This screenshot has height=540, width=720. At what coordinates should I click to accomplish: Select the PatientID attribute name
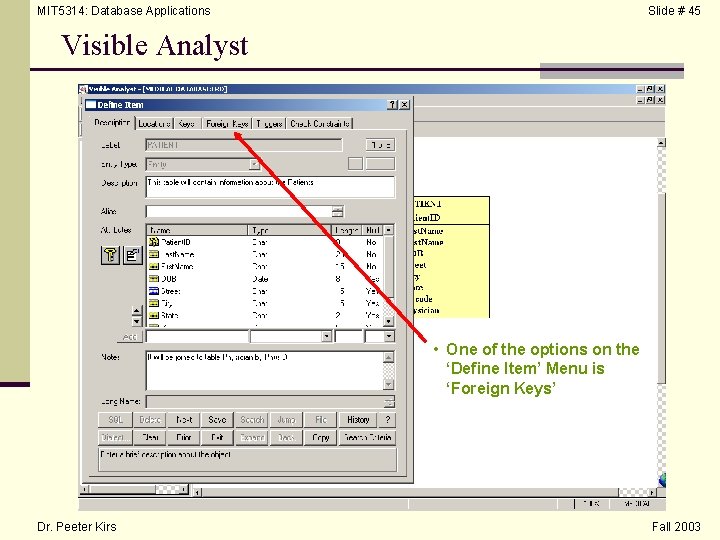[176, 242]
